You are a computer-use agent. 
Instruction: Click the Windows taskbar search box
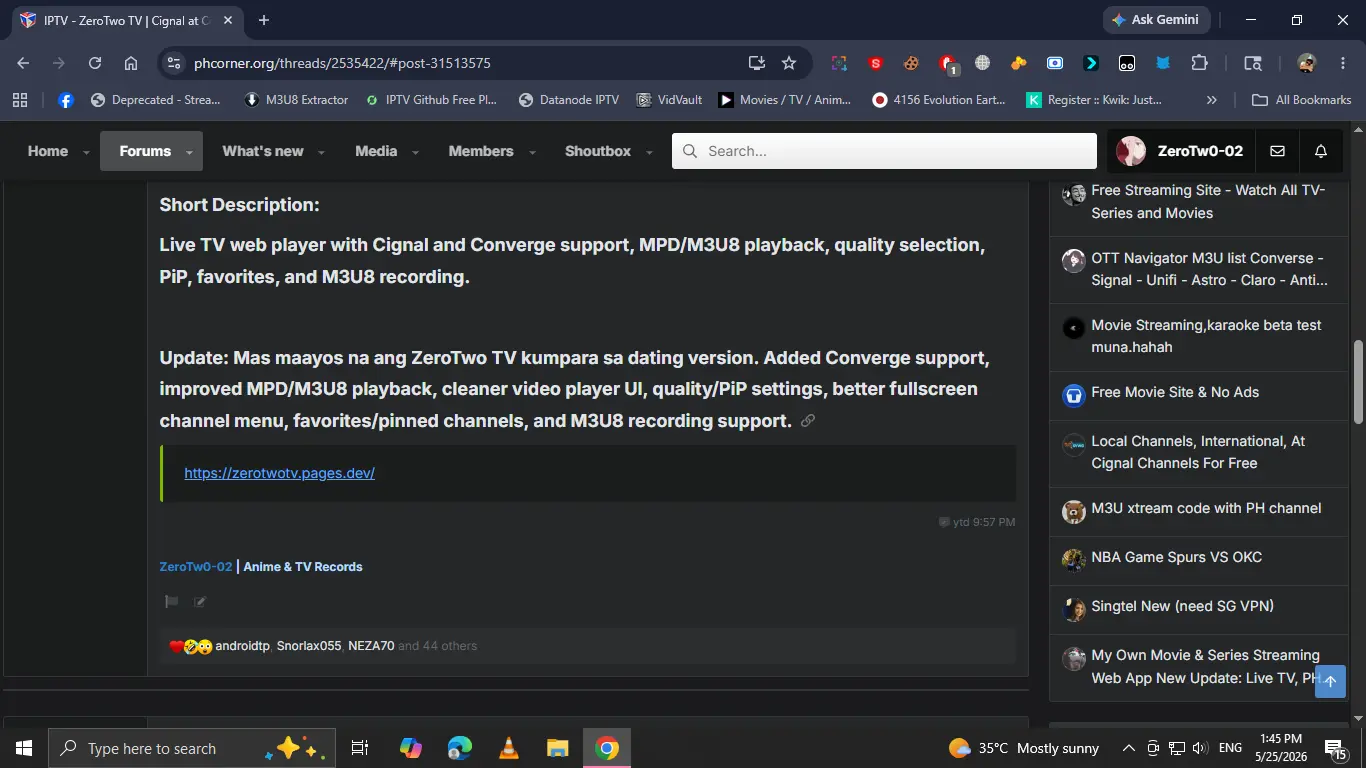tap(192, 748)
